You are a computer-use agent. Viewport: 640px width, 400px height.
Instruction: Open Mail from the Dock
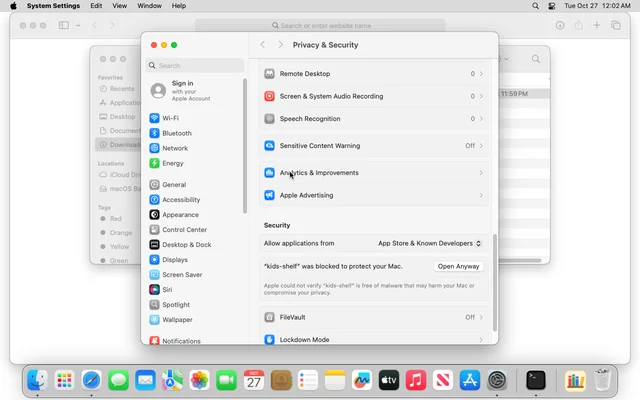point(145,380)
